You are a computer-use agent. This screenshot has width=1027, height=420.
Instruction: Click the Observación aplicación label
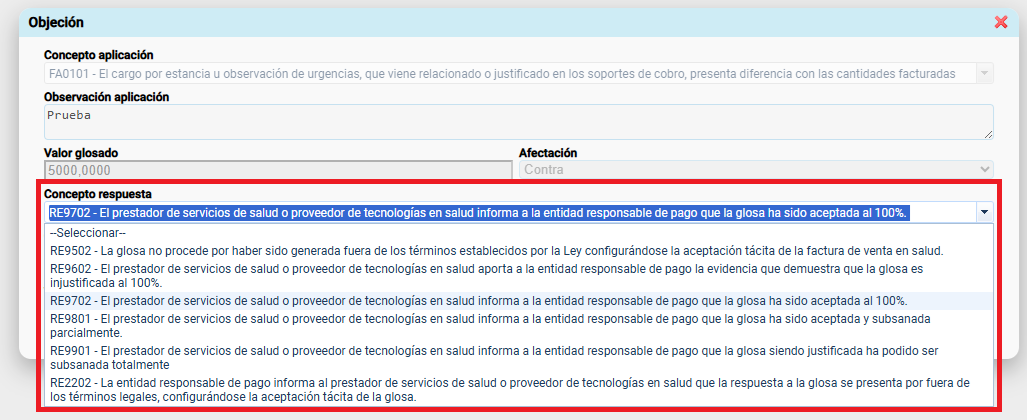coord(107,96)
